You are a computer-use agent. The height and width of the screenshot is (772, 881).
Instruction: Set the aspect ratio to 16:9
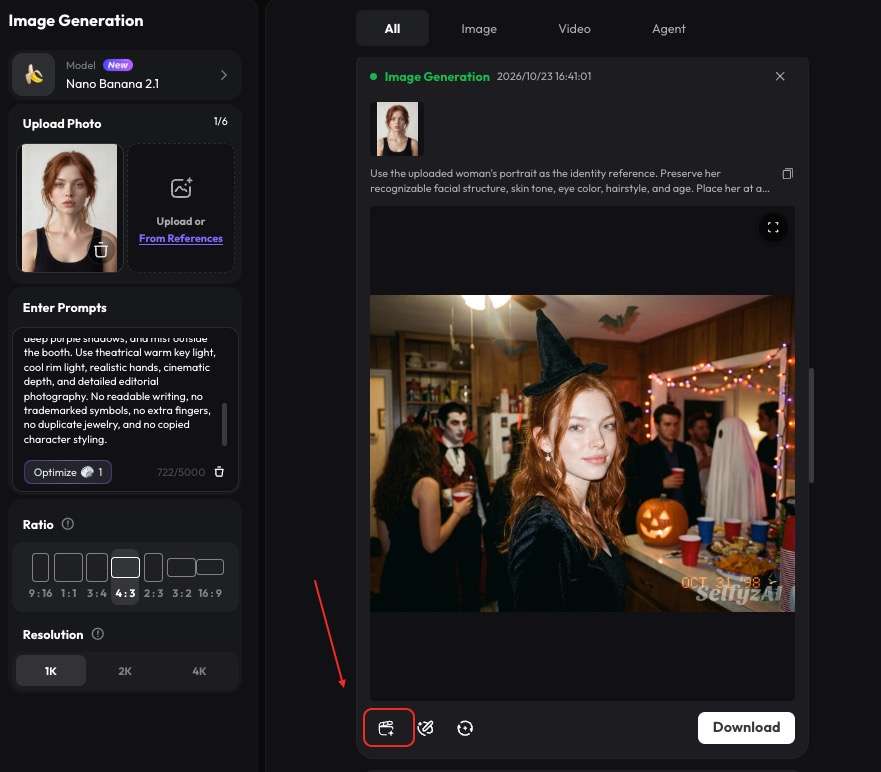click(210, 575)
